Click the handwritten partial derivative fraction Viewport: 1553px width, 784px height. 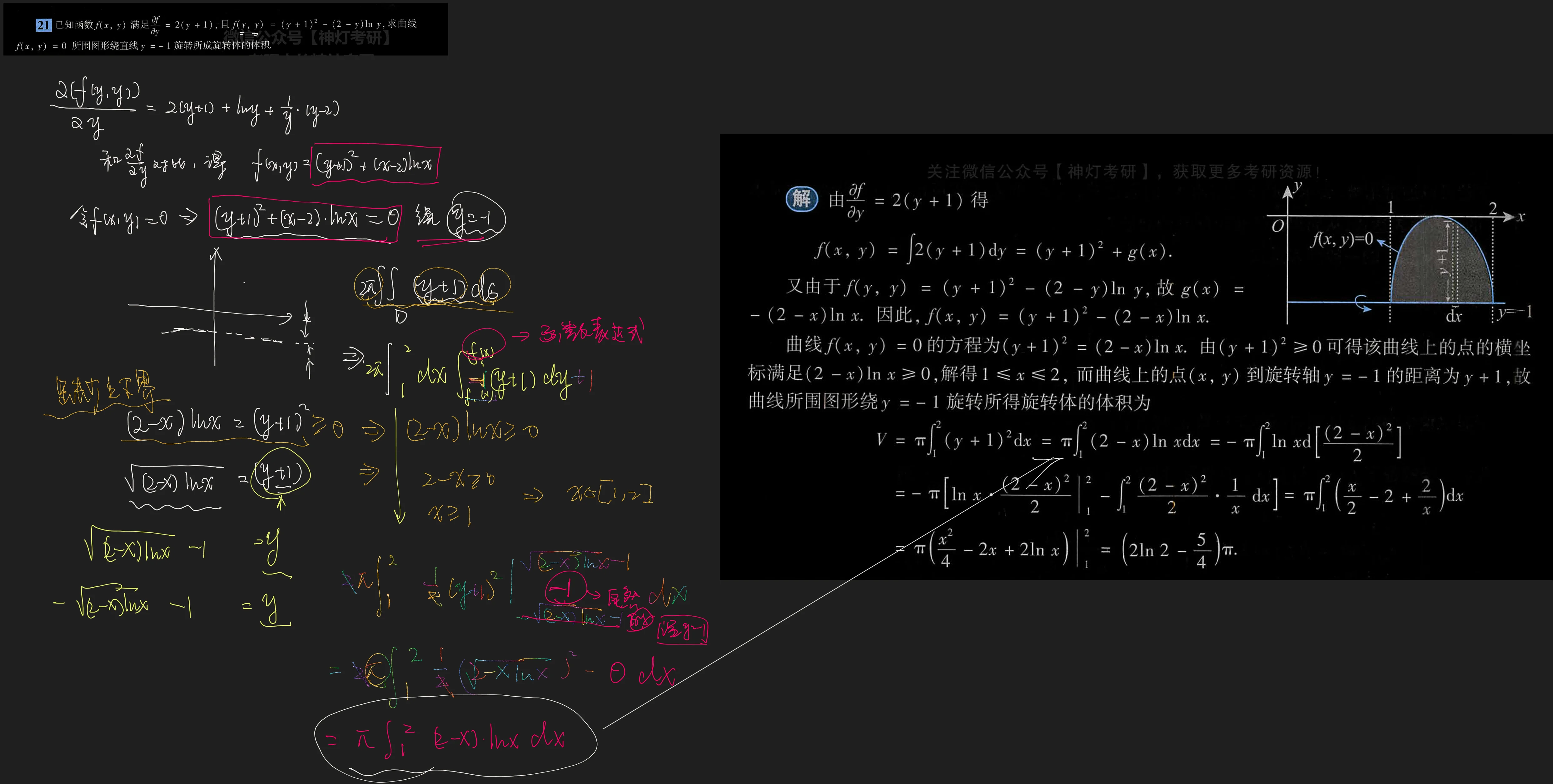pos(93,108)
